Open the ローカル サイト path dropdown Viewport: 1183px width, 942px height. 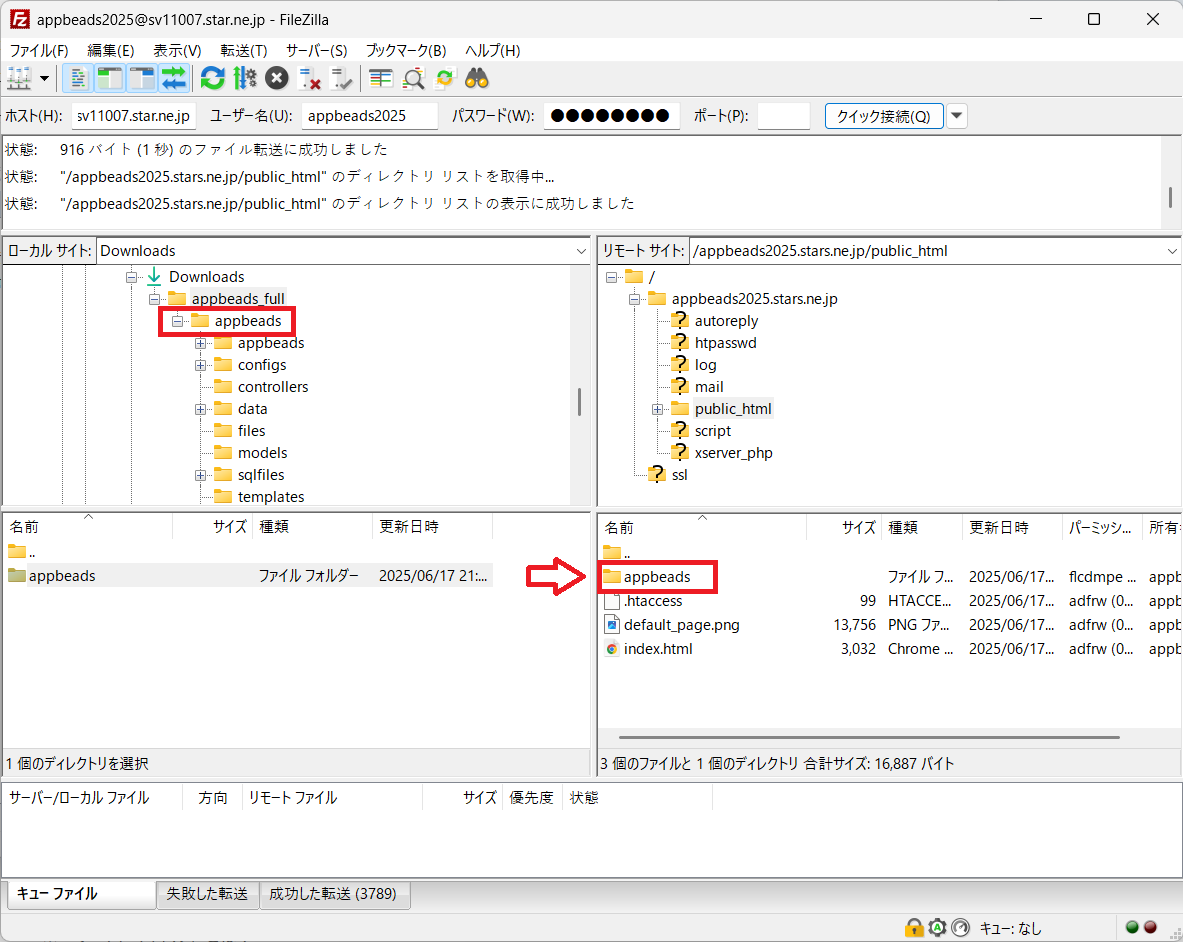point(581,251)
